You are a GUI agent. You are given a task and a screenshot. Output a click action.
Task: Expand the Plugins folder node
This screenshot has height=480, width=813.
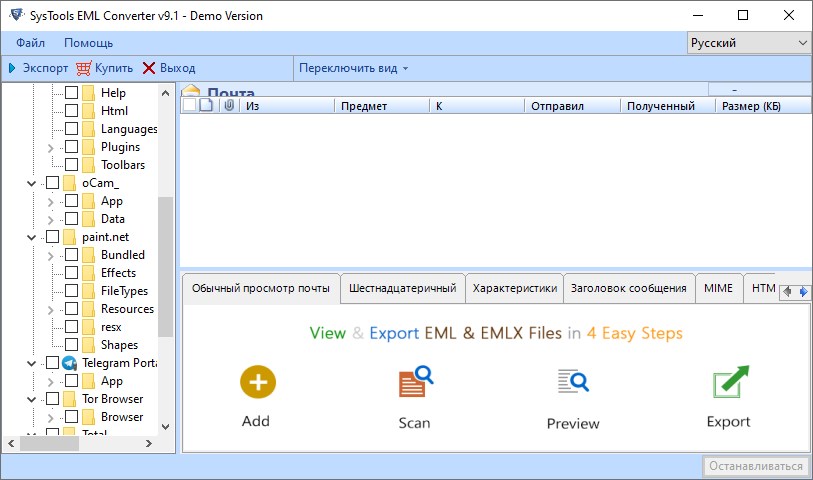coord(50,148)
